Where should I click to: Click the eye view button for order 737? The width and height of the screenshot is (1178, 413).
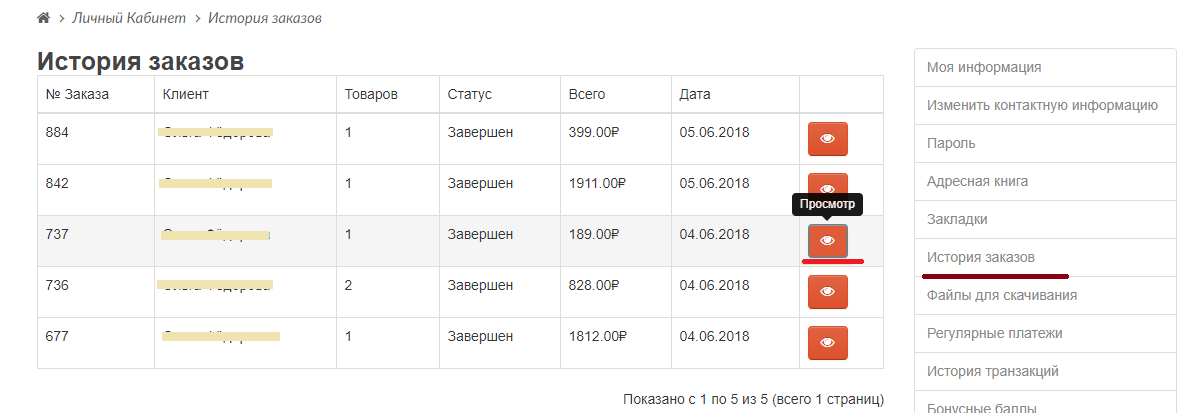pos(827,241)
